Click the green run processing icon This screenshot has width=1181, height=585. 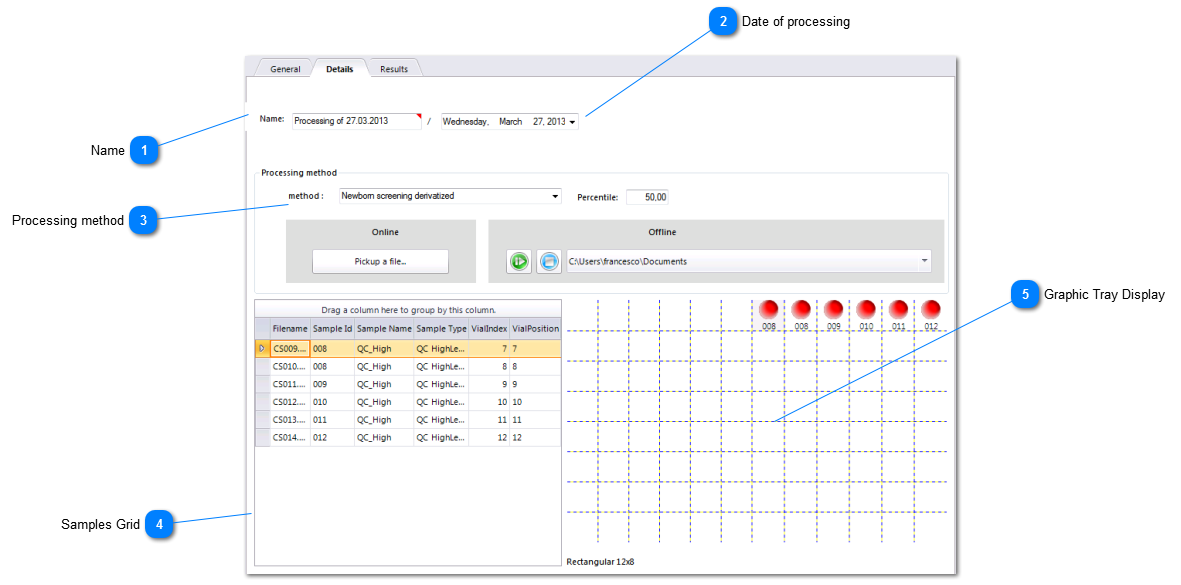click(518, 261)
